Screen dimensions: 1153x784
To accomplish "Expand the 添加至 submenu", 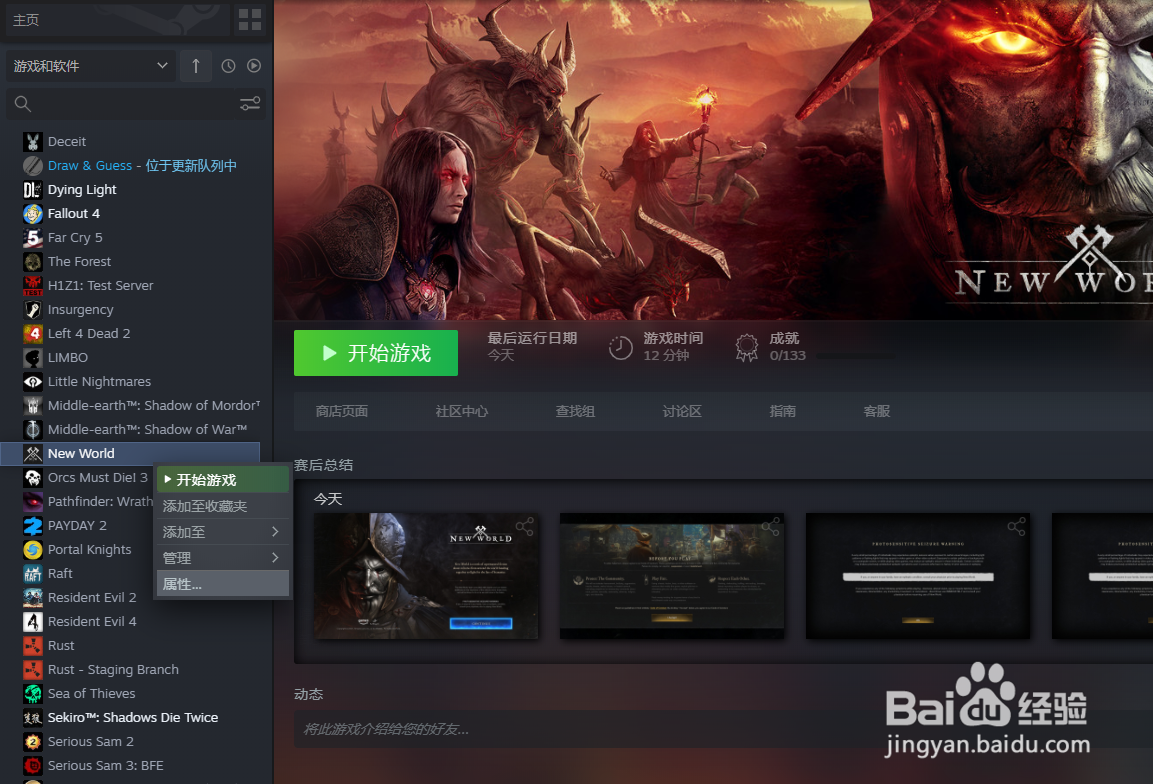I will (221, 532).
